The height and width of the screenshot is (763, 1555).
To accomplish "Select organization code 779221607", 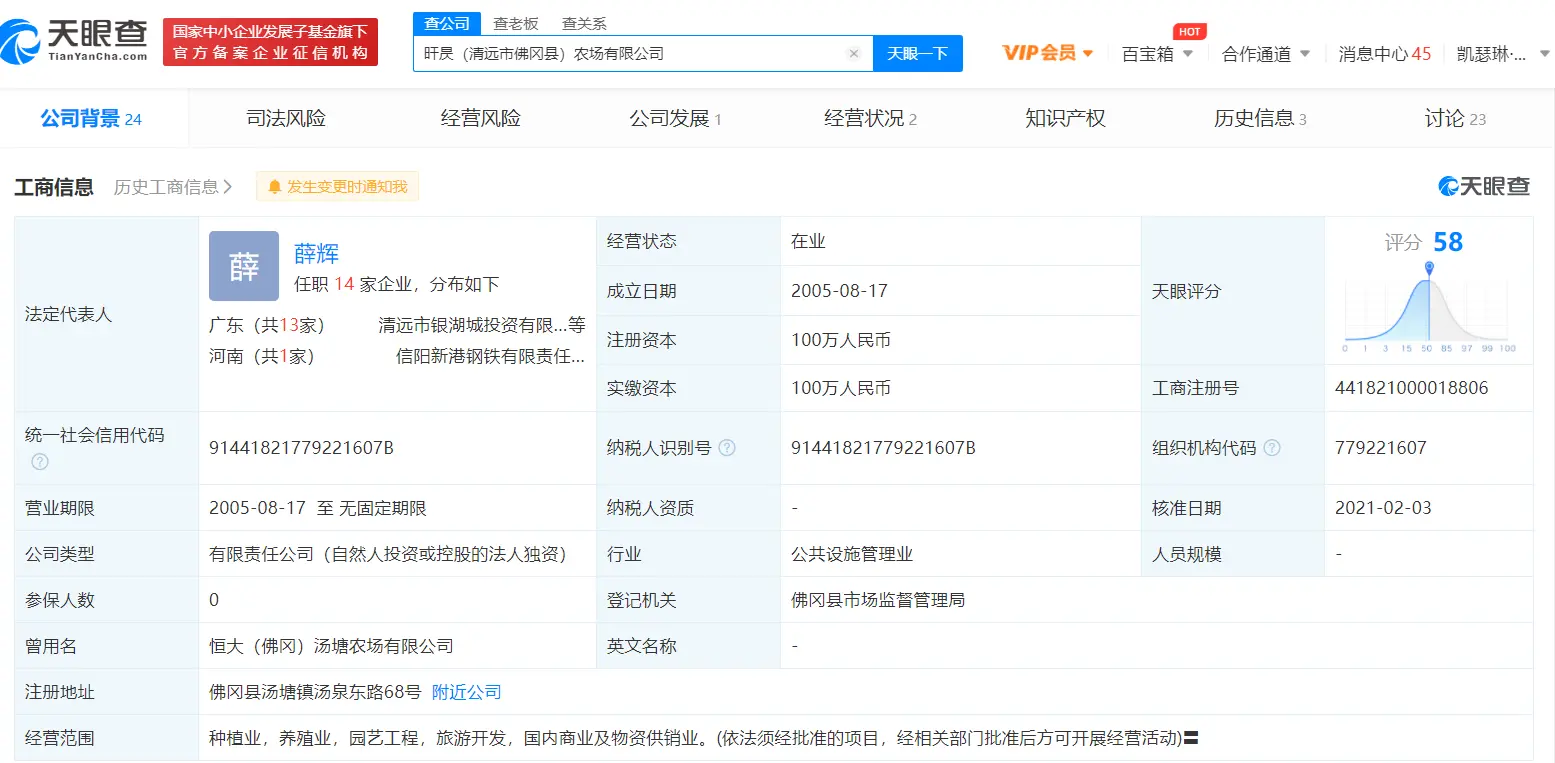I will (x=1381, y=448).
